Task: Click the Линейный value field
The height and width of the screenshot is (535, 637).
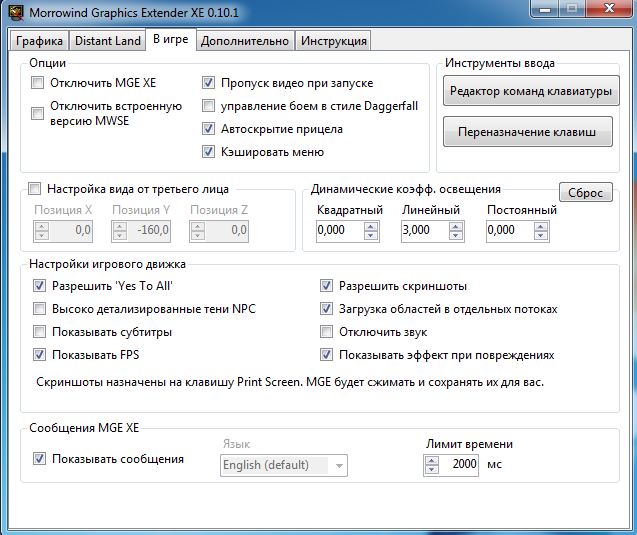Action: click(425, 230)
